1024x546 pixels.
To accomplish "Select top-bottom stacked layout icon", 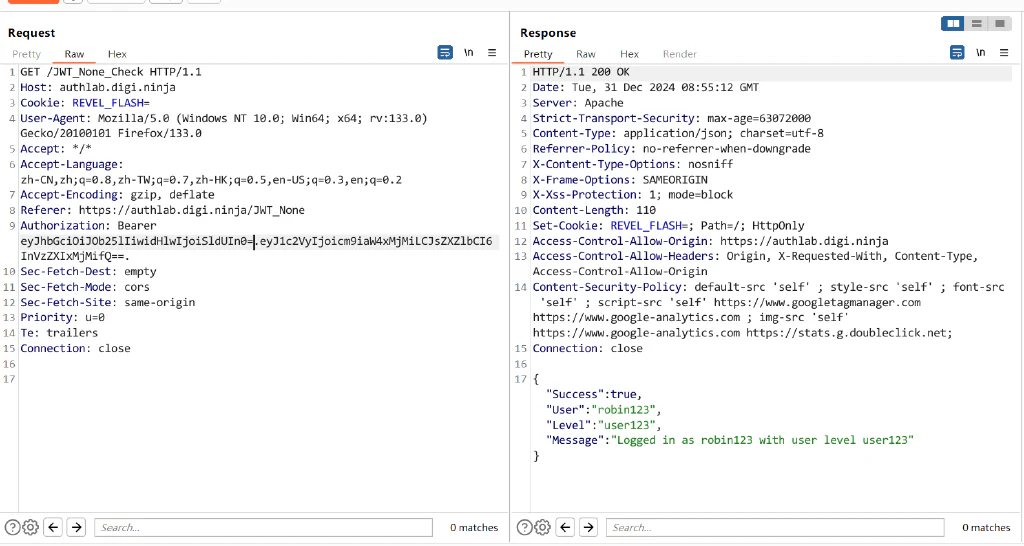I will [976, 24].
